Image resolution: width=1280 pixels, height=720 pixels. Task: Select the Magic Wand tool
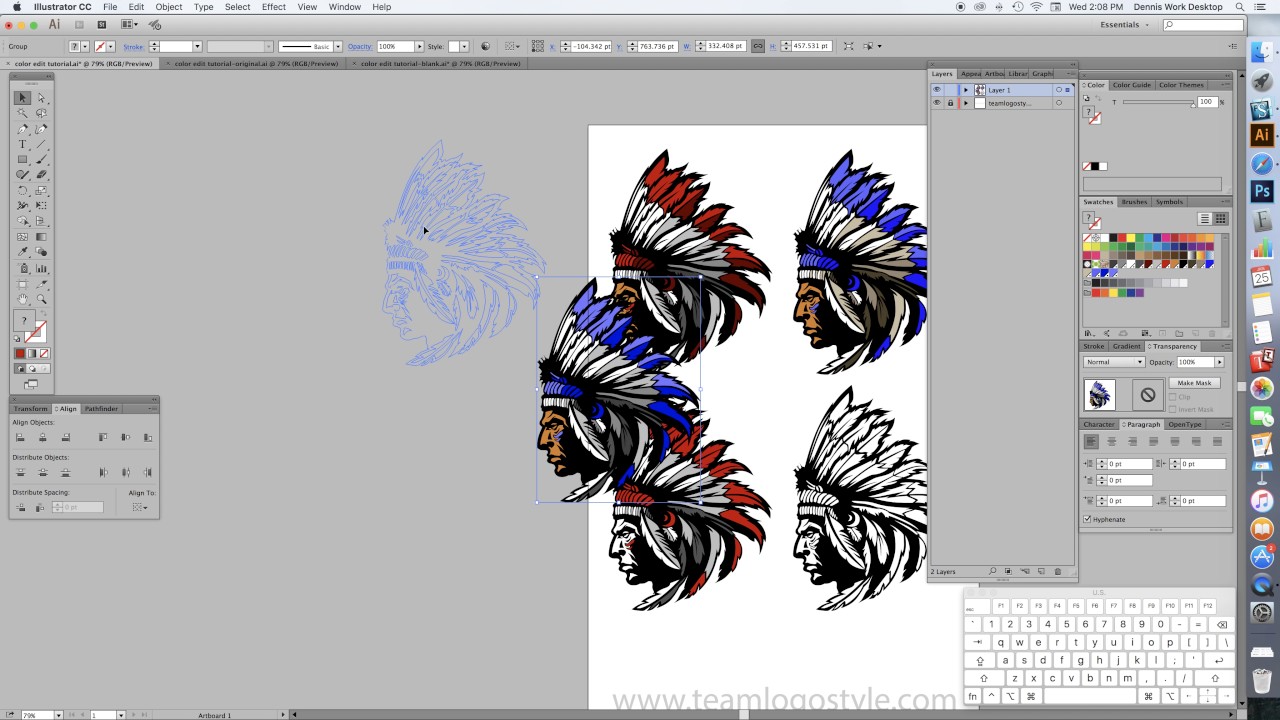(22, 113)
